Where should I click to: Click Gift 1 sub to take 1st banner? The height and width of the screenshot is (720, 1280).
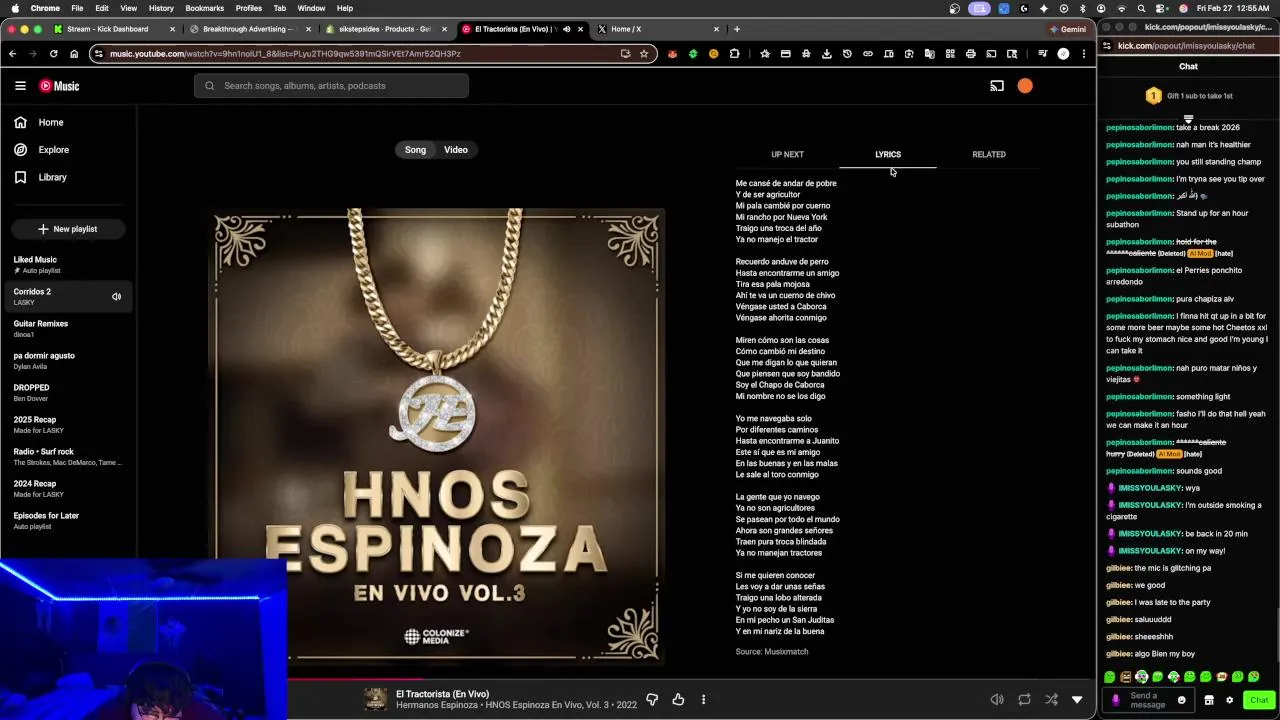coord(1188,96)
